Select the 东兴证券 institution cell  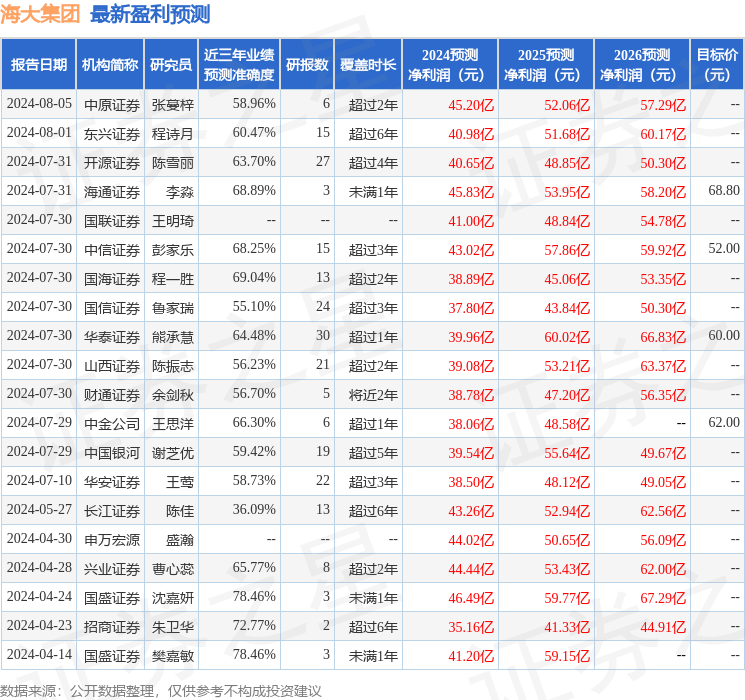112,134
